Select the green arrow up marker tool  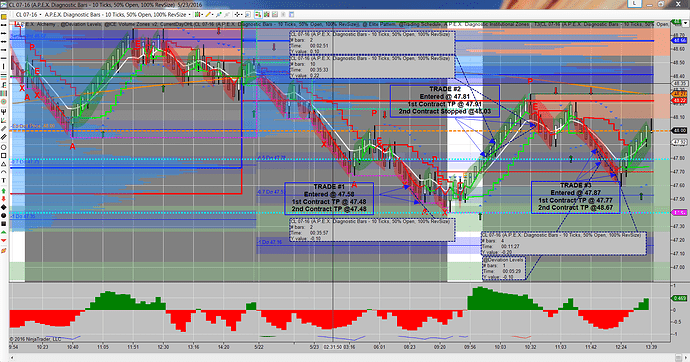click(4, 190)
